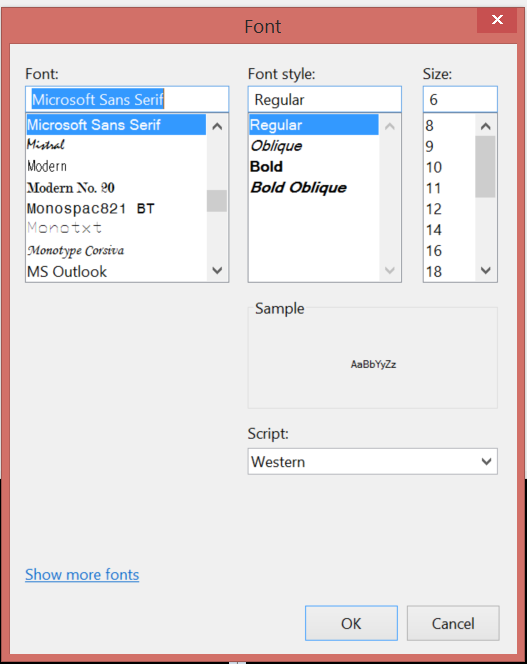The image size is (527, 664).
Task: Confirm with the OK button
Action: [x=351, y=623]
